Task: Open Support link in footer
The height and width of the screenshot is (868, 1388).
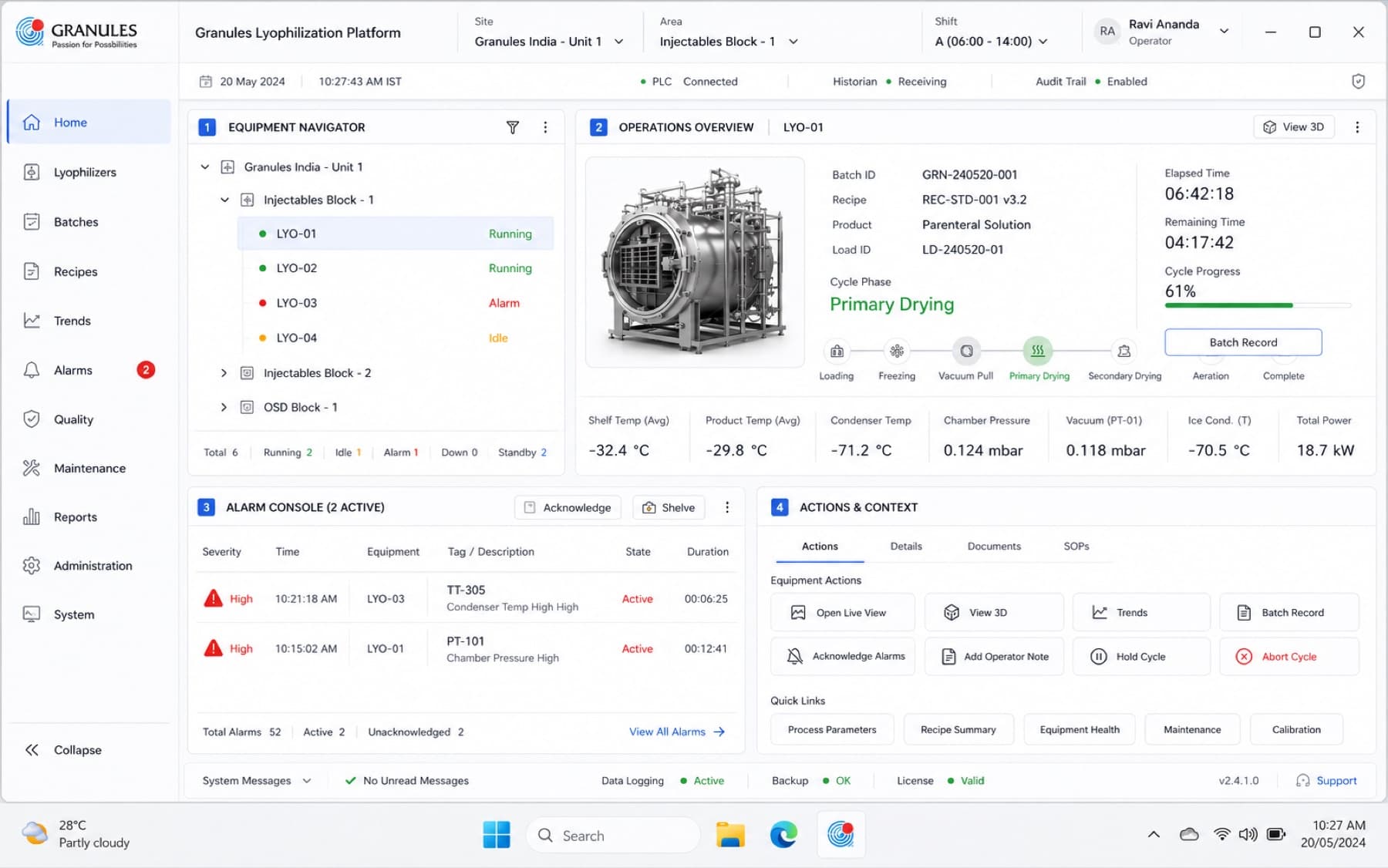Action: pos(1326,781)
